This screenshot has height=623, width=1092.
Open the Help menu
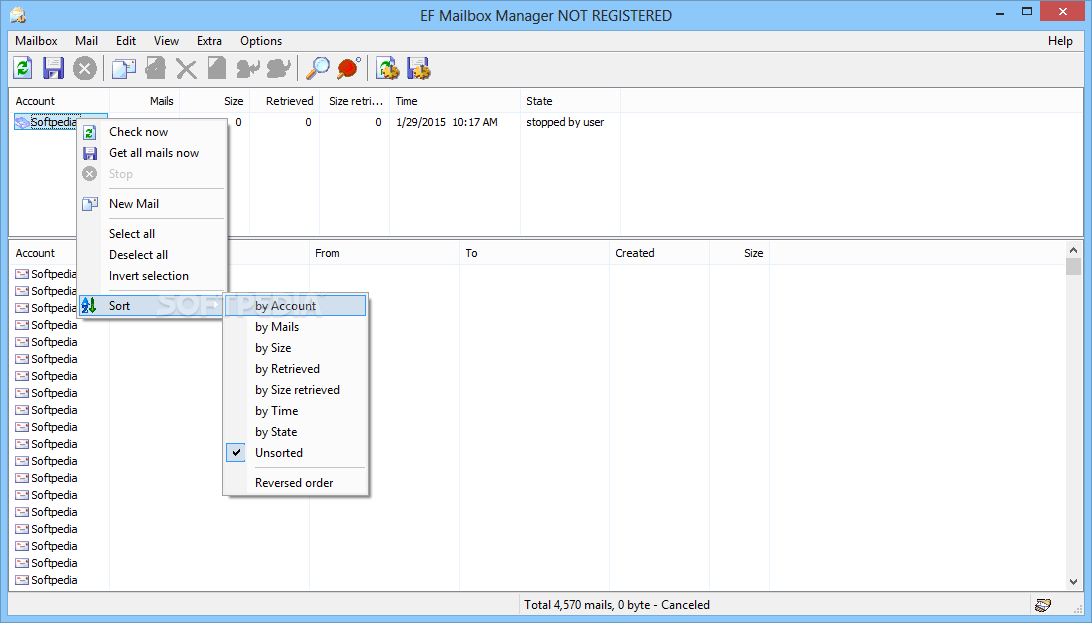click(1060, 41)
